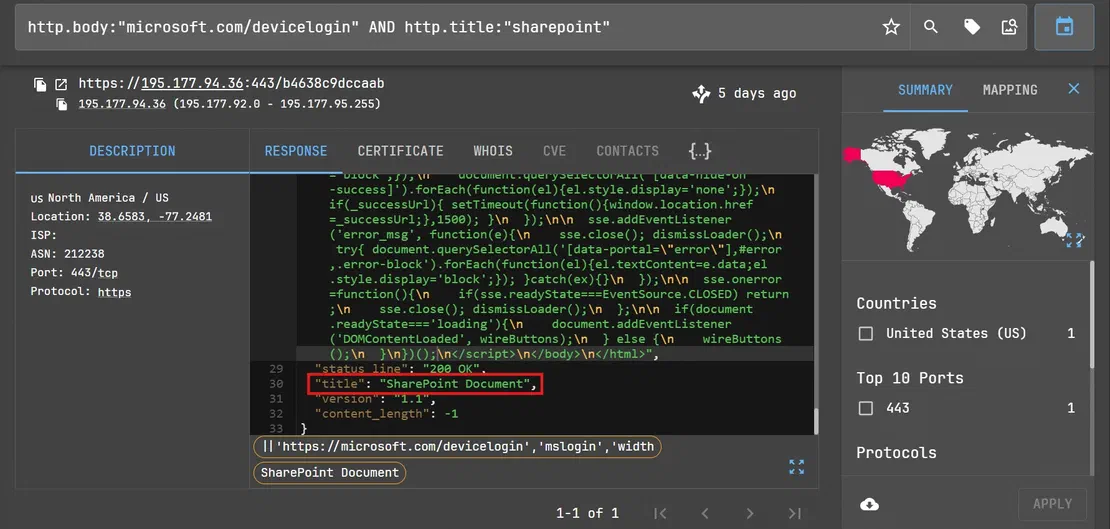Click the Top 10 Ports heading

pyautogui.click(x=910, y=378)
